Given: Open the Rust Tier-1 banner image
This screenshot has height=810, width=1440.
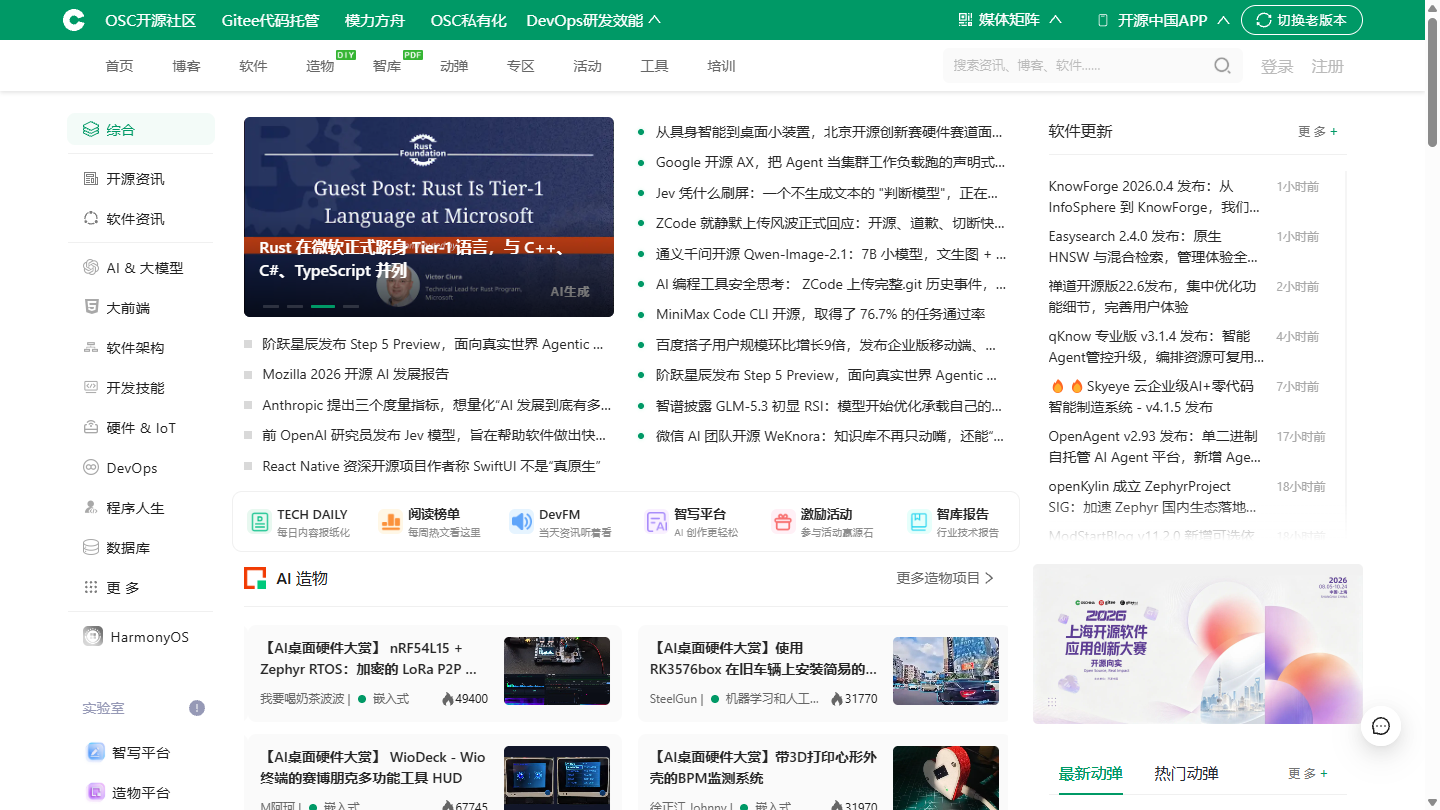Looking at the screenshot, I should click(x=429, y=217).
